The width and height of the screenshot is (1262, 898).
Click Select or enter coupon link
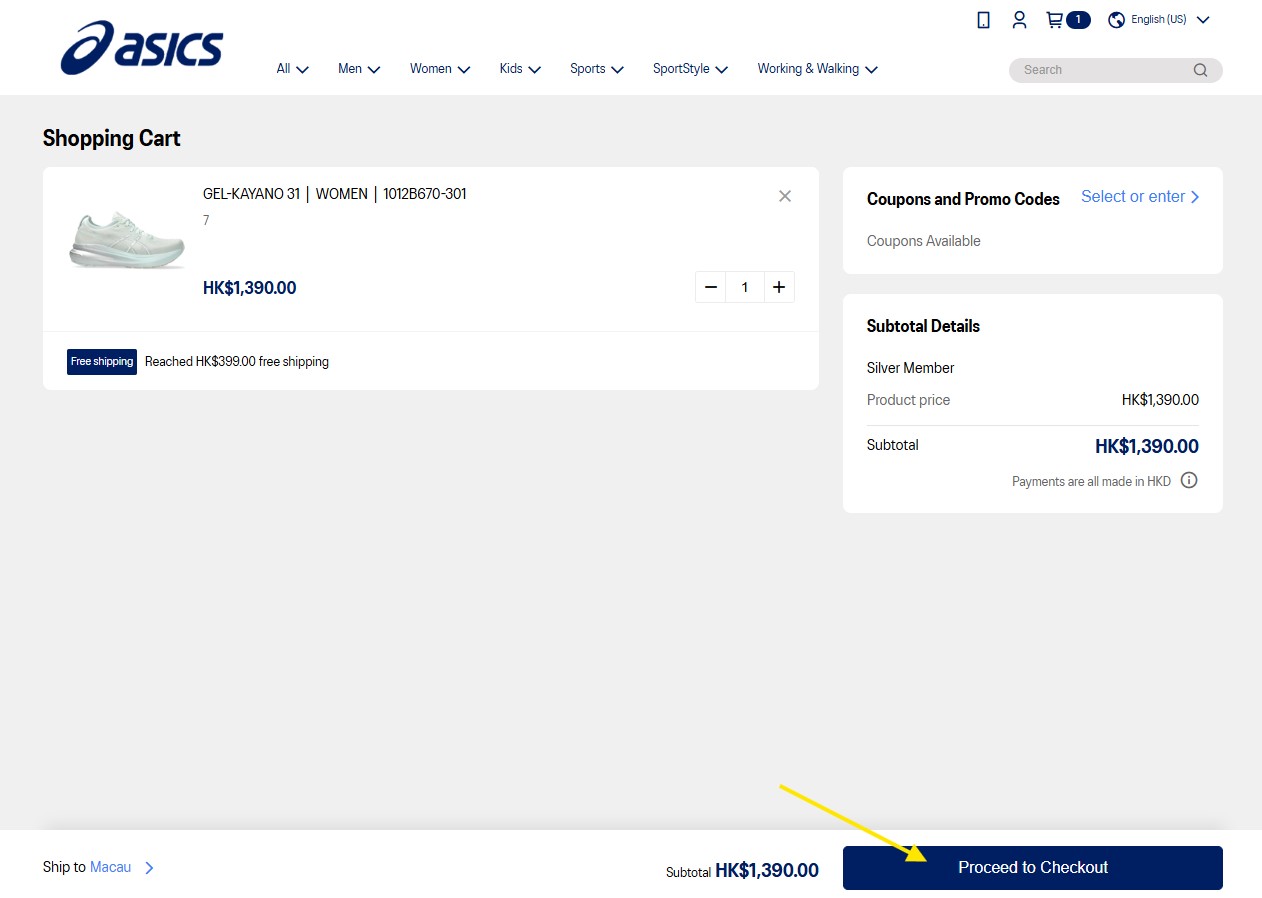point(1140,197)
